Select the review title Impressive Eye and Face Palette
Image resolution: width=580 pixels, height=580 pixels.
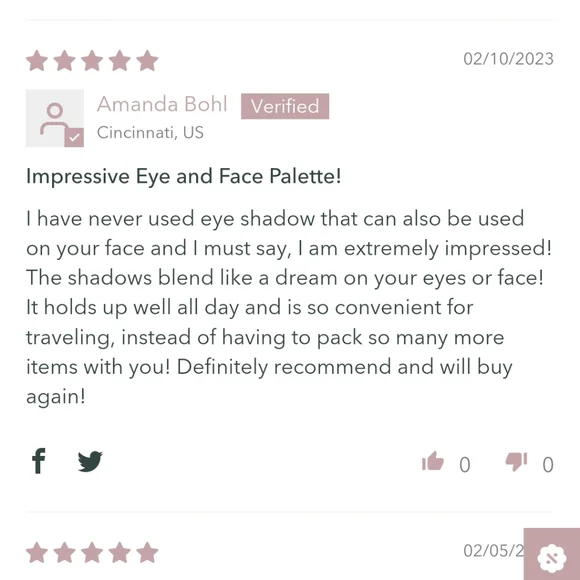(183, 176)
